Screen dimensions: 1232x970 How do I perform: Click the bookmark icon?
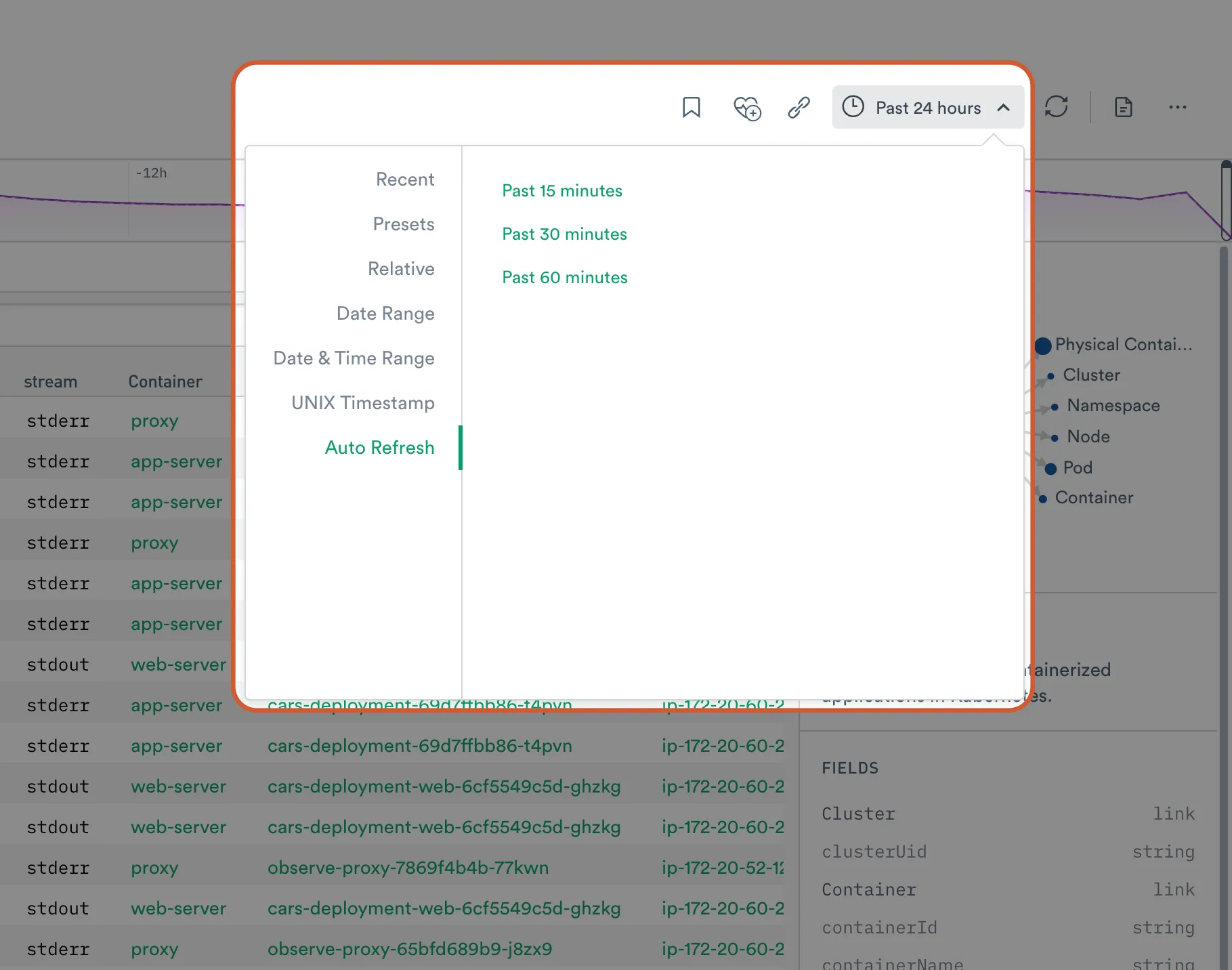tap(691, 107)
